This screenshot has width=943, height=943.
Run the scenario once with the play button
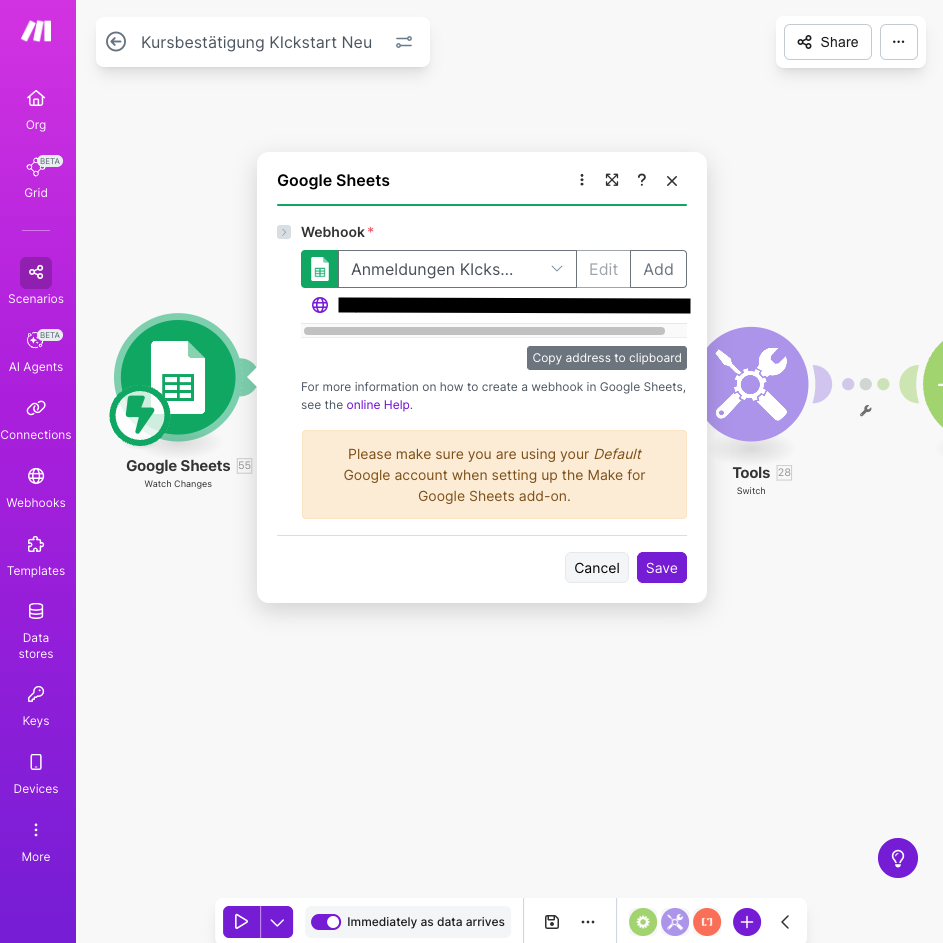click(x=241, y=922)
